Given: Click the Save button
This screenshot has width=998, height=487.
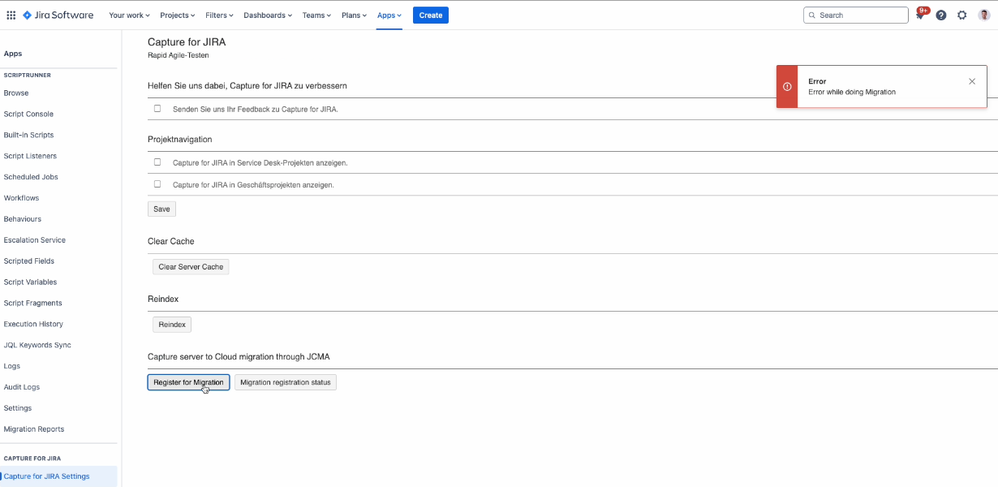Looking at the screenshot, I should tap(162, 209).
